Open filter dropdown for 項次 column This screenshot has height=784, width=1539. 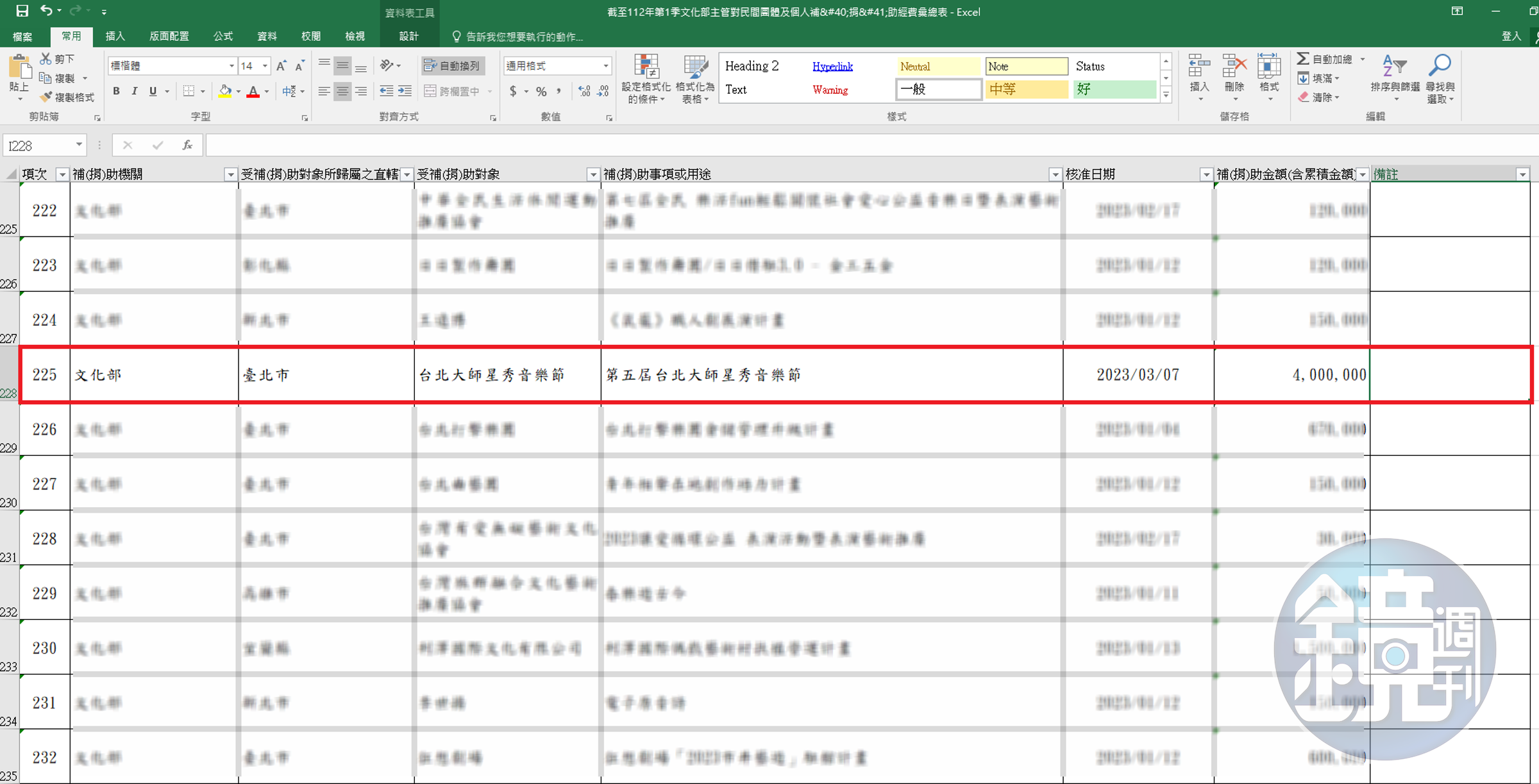pyautogui.click(x=62, y=174)
